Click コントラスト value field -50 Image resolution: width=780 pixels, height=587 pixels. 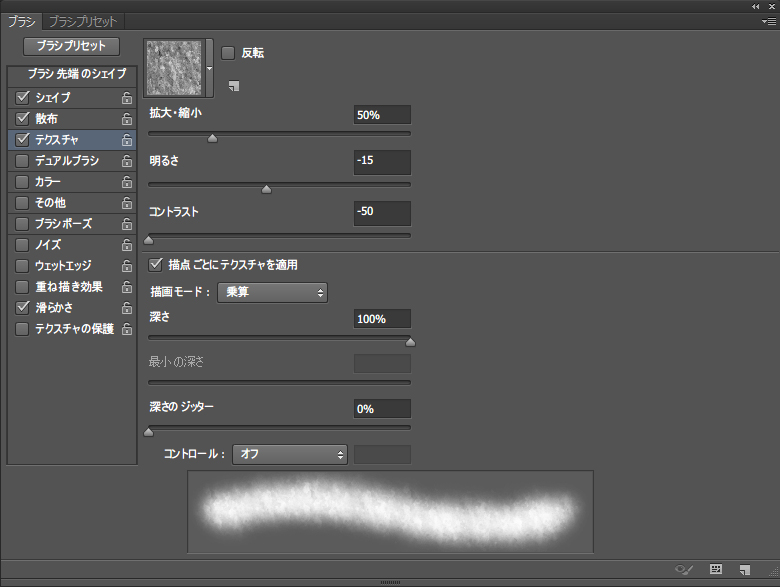382,213
